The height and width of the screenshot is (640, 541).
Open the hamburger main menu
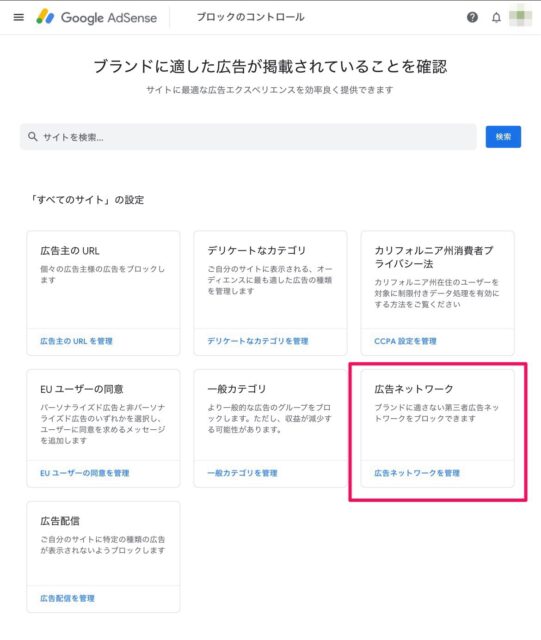19,18
